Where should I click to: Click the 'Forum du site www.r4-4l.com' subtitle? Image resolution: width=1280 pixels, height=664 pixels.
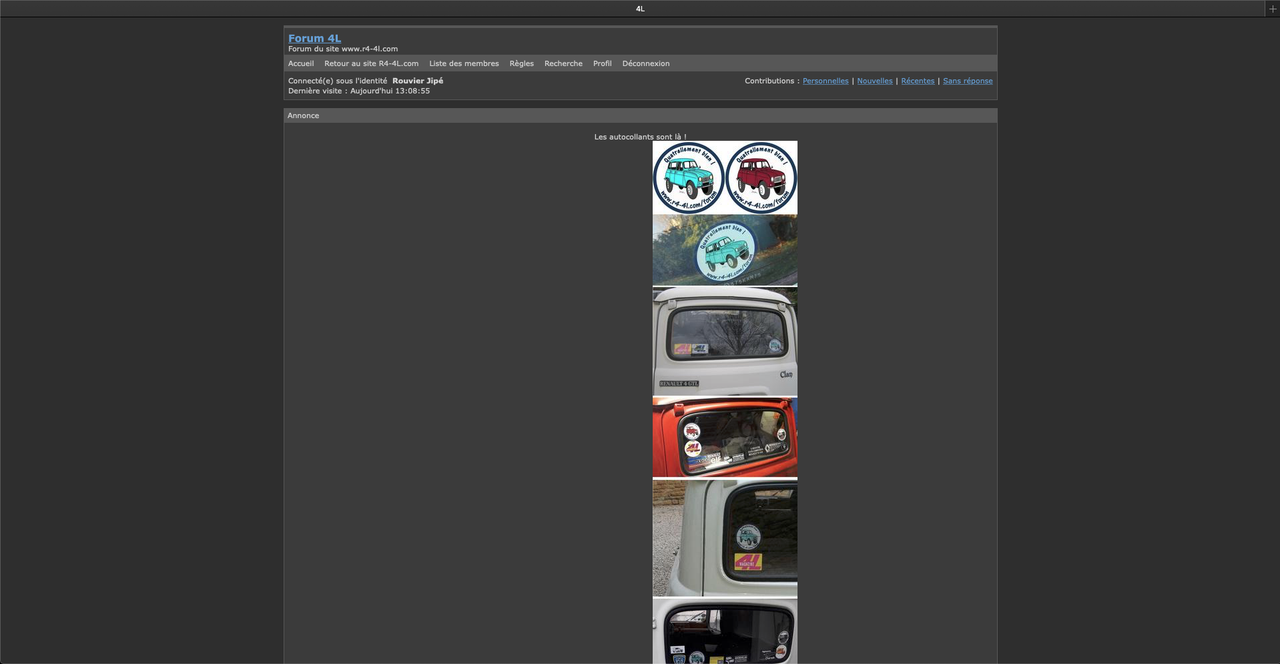click(343, 49)
